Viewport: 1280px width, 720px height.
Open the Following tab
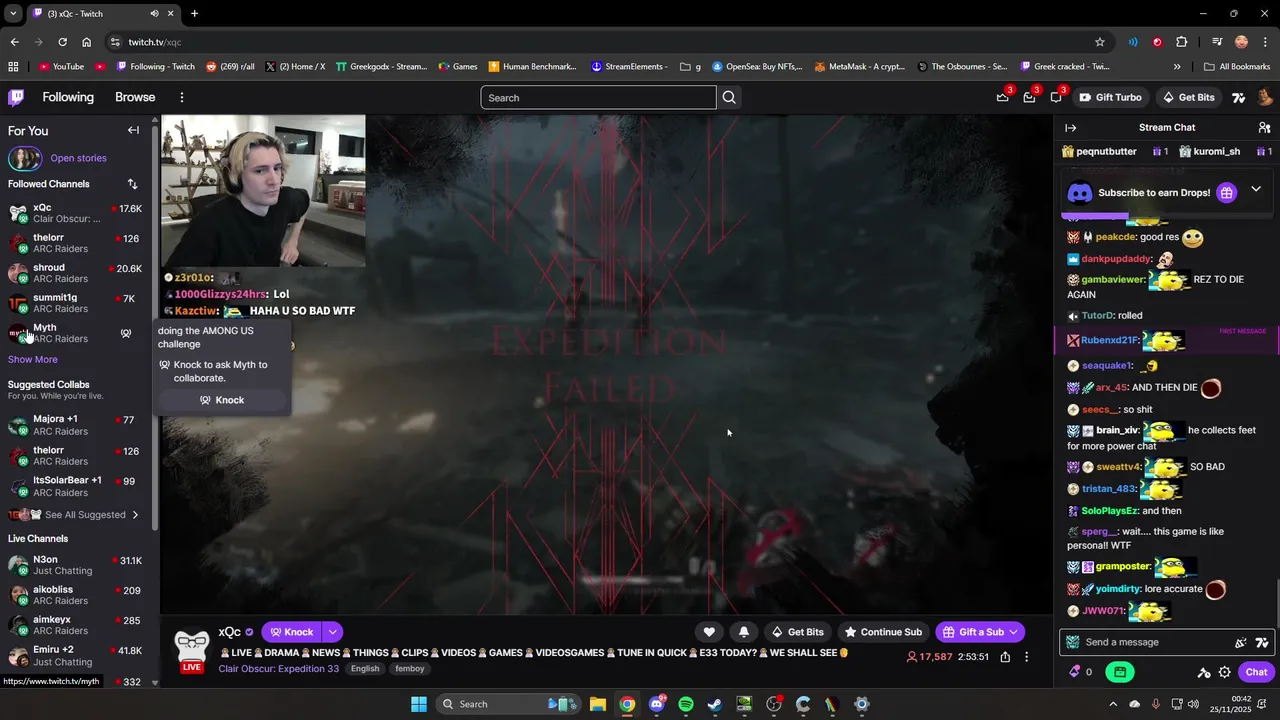pos(68,97)
